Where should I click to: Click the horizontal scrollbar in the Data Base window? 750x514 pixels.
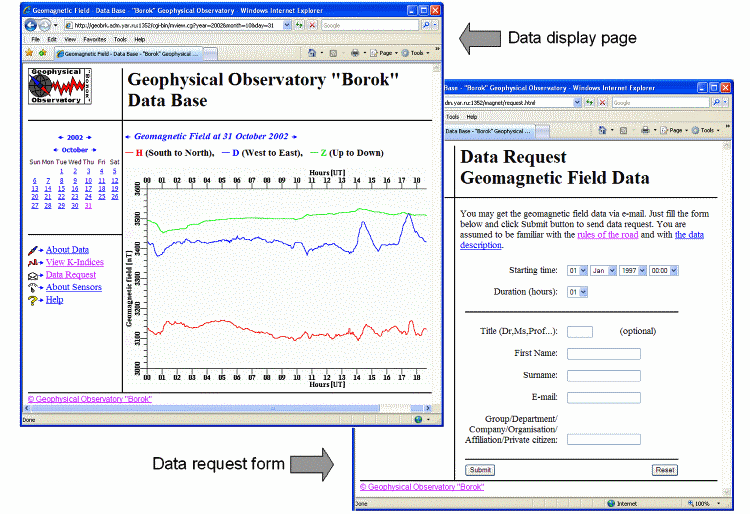pos(206,408)
